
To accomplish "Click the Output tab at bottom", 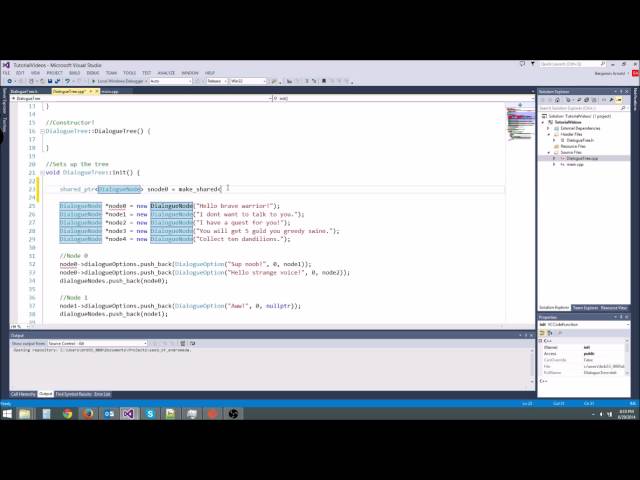I will [45, 394].
